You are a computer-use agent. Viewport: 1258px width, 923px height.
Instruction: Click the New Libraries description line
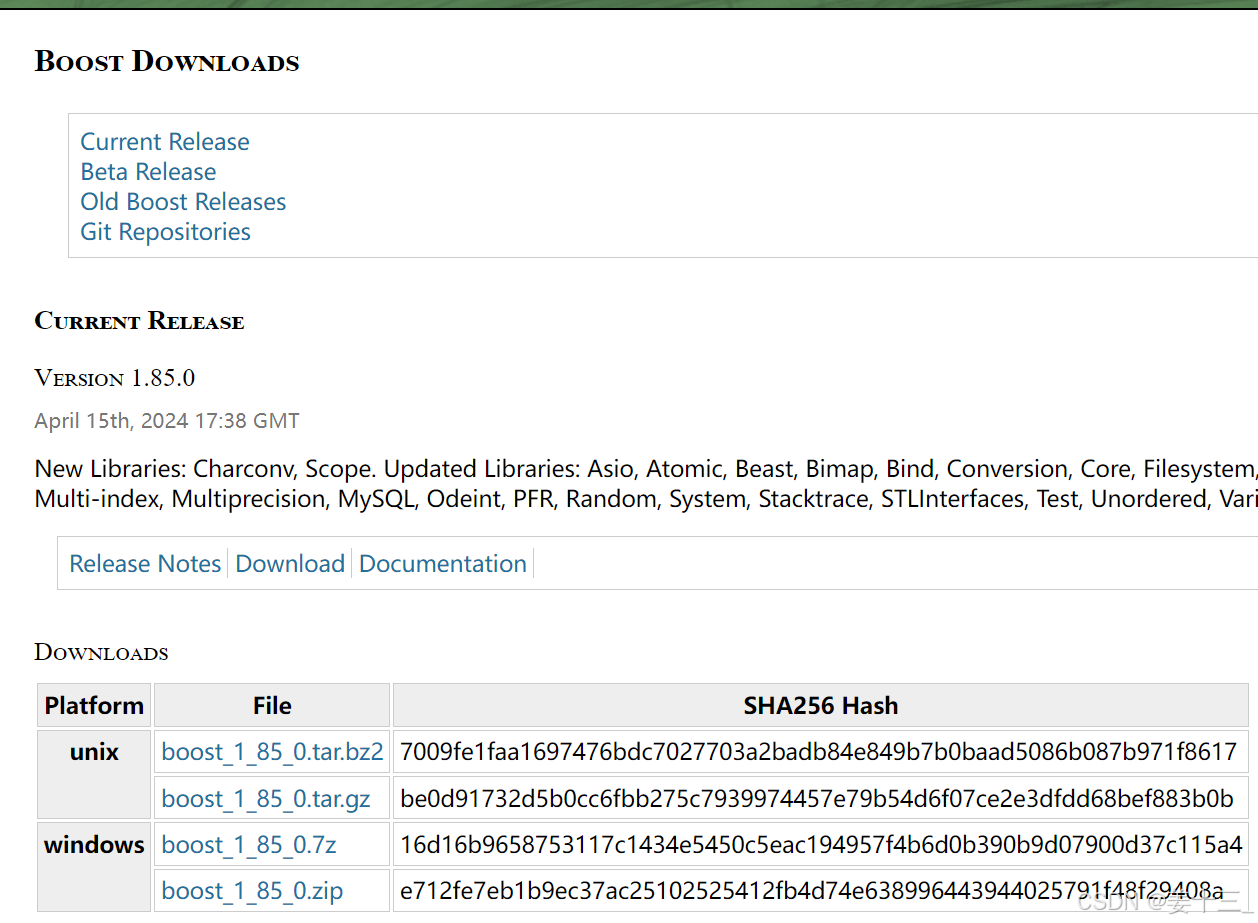646,469
